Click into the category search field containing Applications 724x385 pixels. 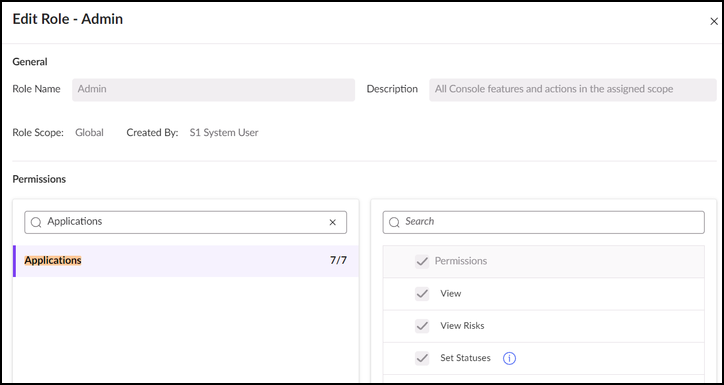pos(186,223)
